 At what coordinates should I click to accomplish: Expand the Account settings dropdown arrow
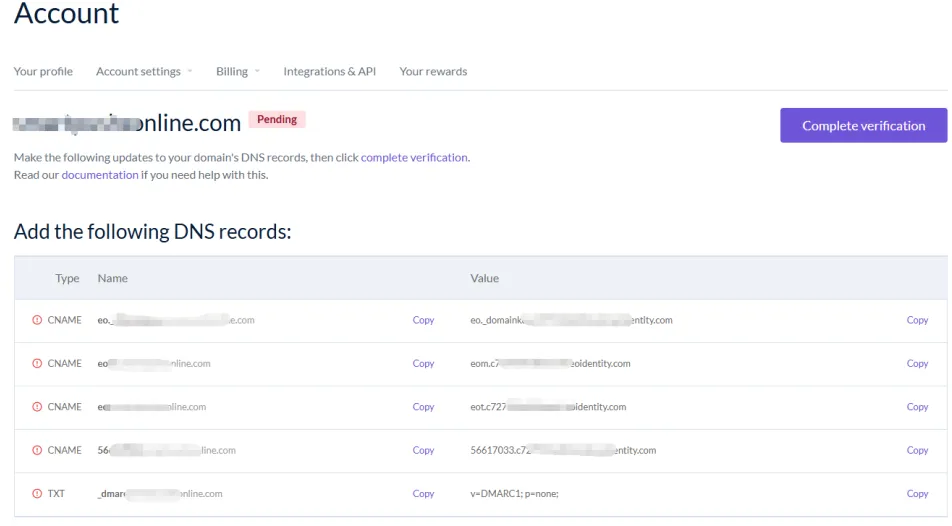pyautogui.click(x=190, y=72)
